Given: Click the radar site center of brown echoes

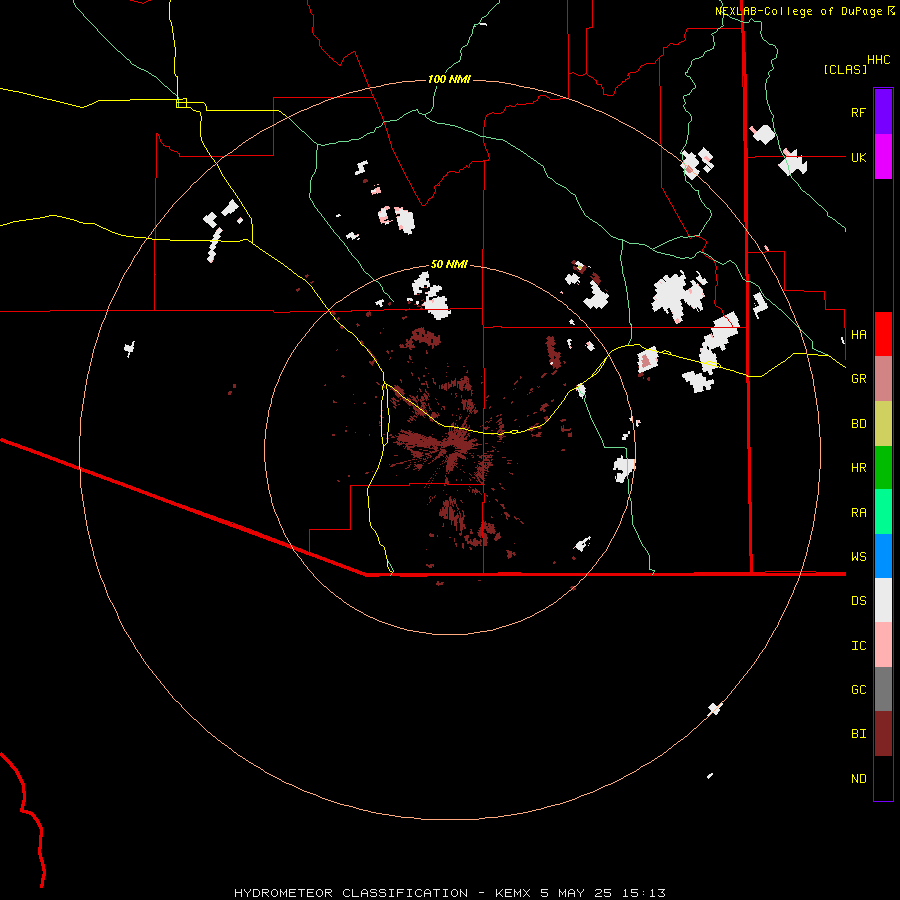Looking at the screenshot, I should coord(450,449).
